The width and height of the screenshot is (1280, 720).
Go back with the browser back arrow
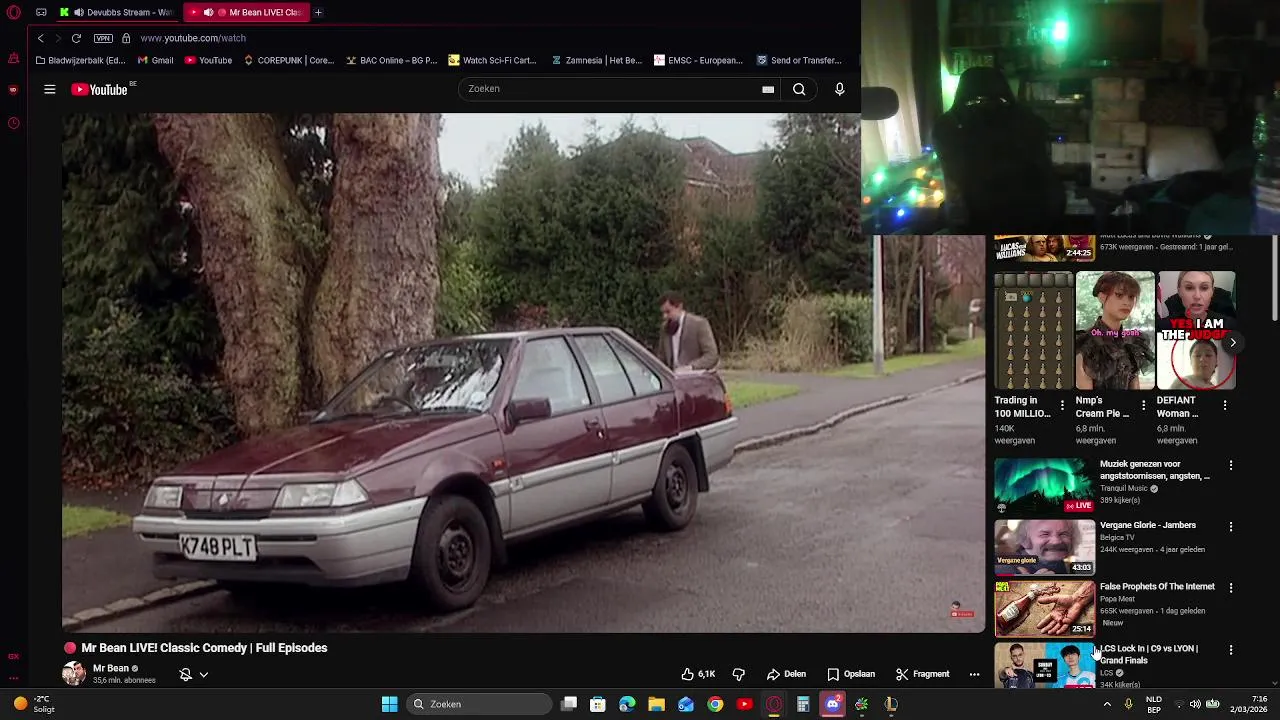pyautogui.click(x=41, y=38)
